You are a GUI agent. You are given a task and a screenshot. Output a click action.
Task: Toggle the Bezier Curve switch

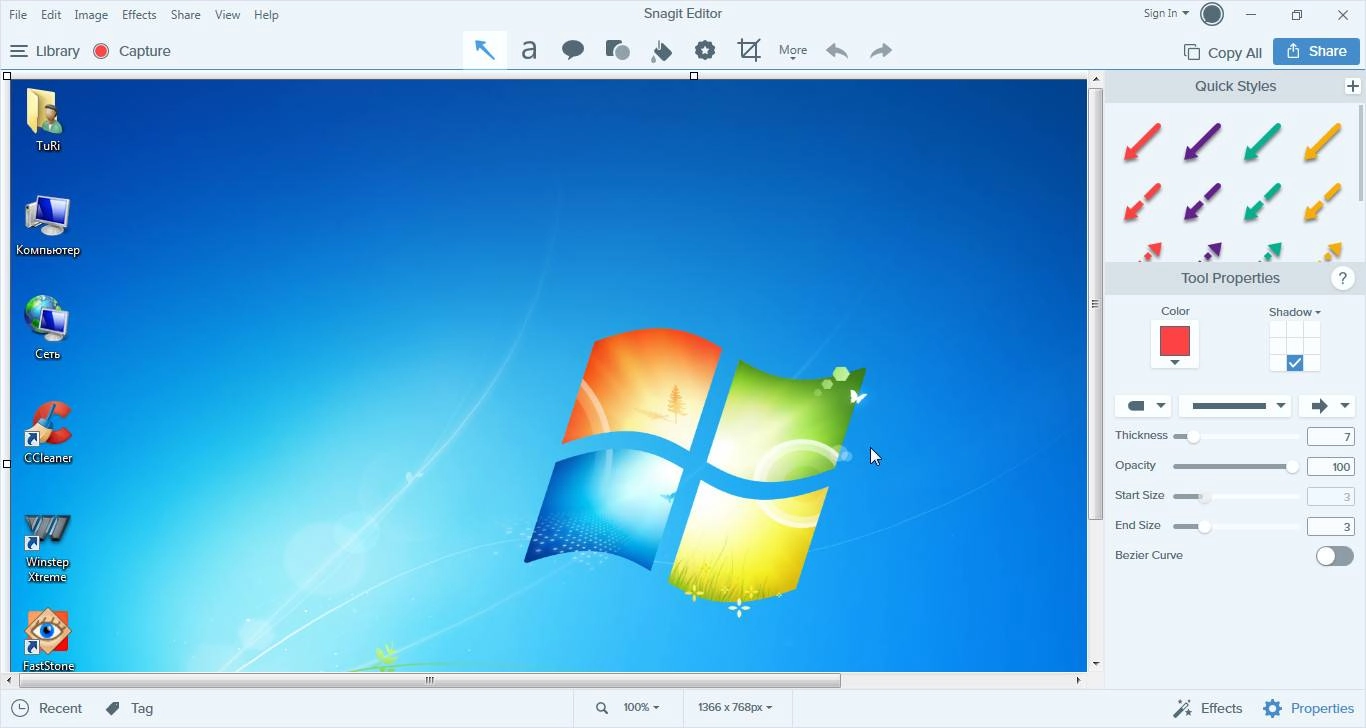[1334, 556]
